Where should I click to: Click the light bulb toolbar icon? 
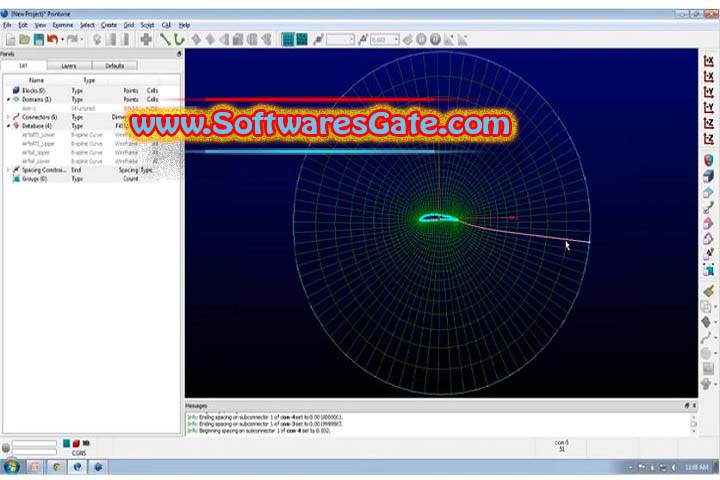click(96, 40)
